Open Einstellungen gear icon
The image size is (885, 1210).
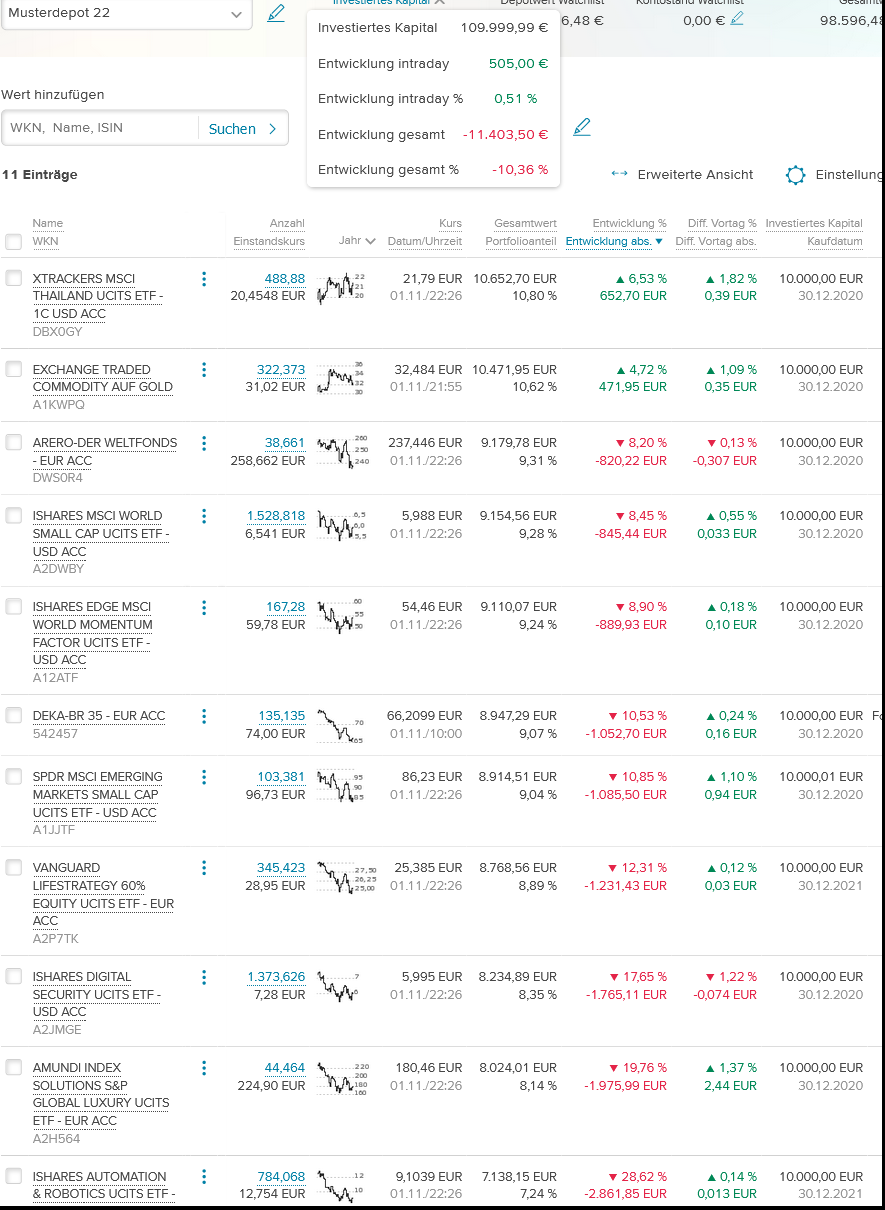tap(795, 175)
